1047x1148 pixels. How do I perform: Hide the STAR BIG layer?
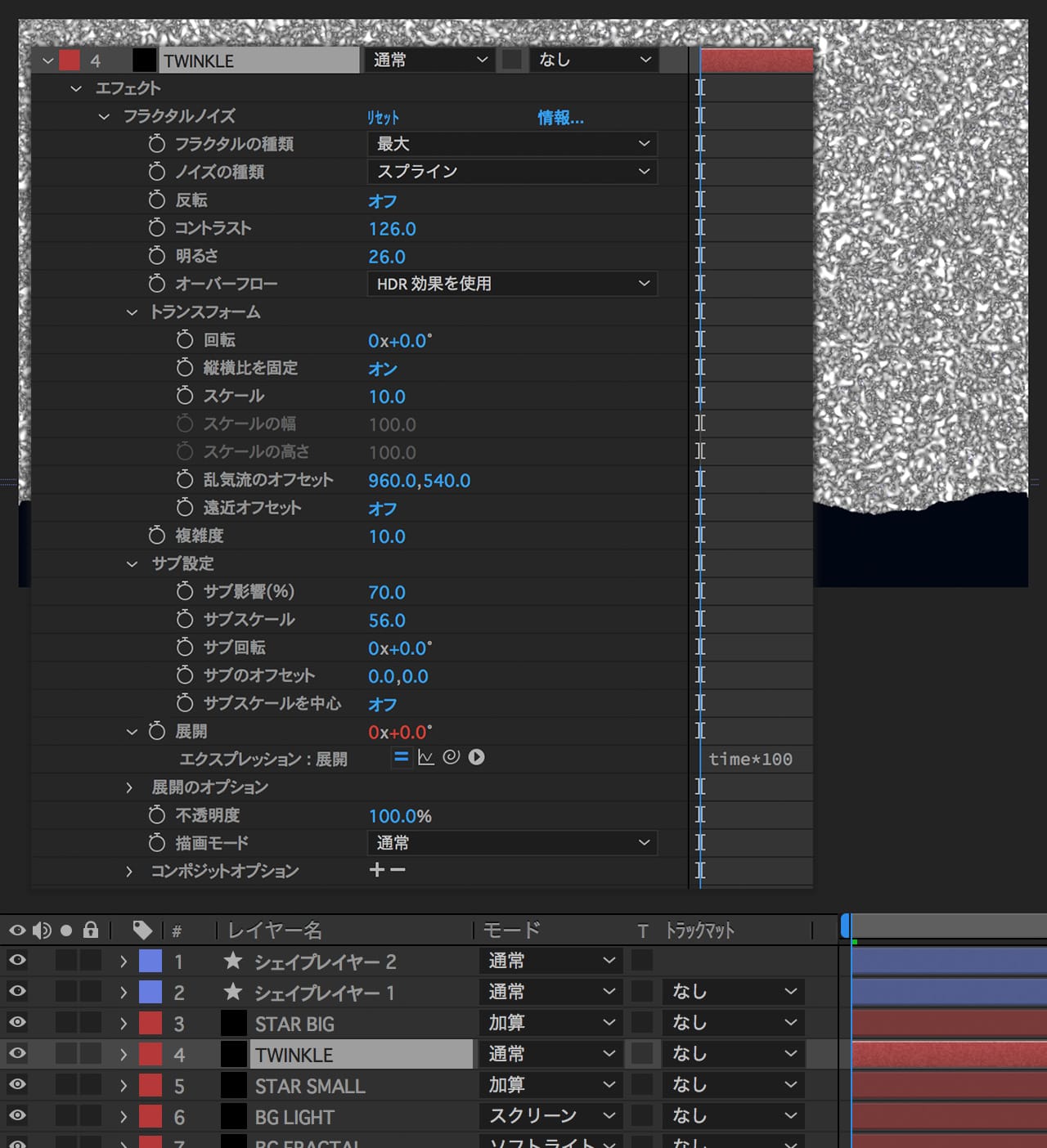click(x=17, y=1022)
